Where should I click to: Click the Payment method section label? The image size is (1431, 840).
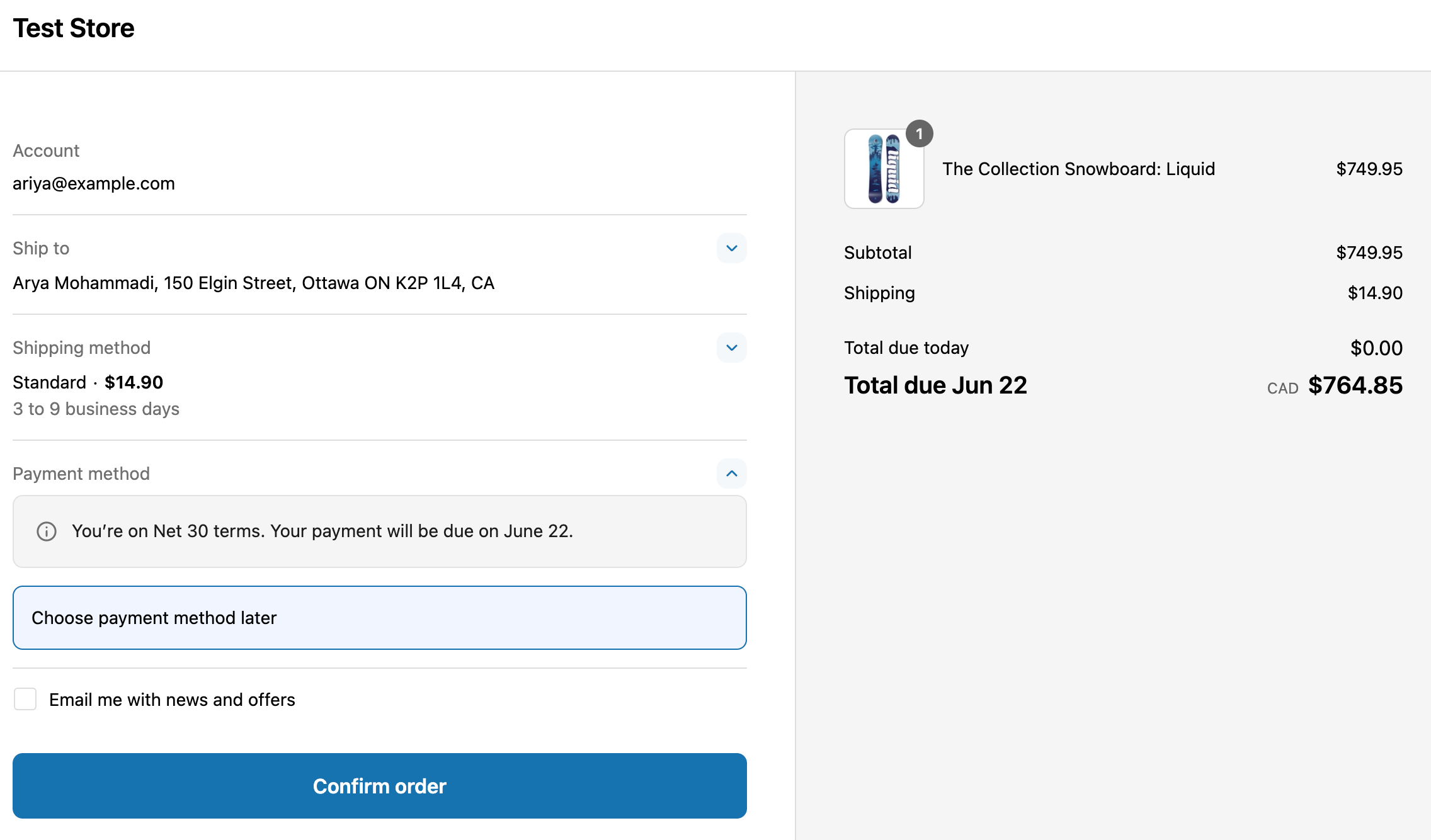pyautogui.click(x=81, y=474)
